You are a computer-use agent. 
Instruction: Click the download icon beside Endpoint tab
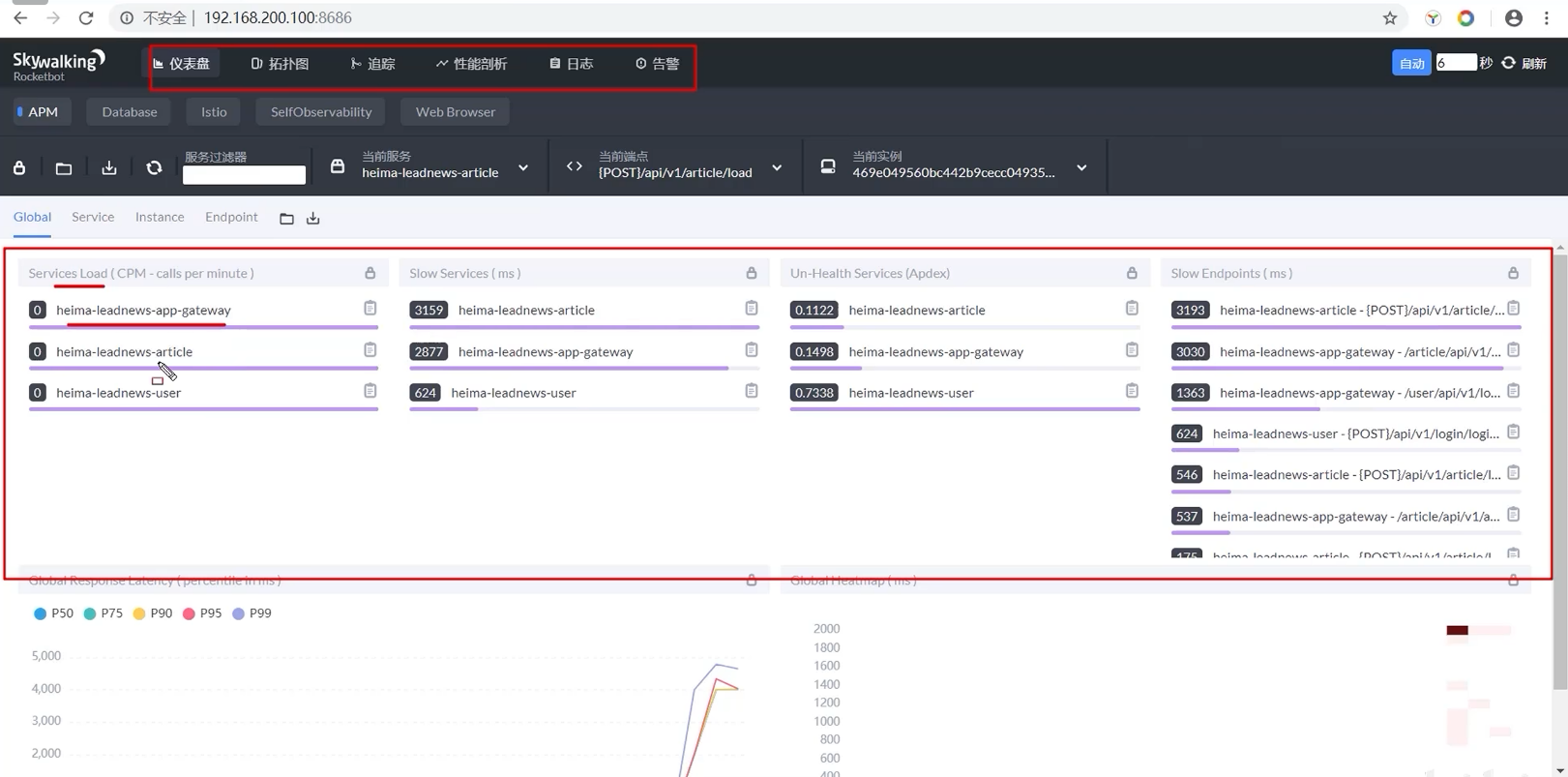click(x=312, y=219)
